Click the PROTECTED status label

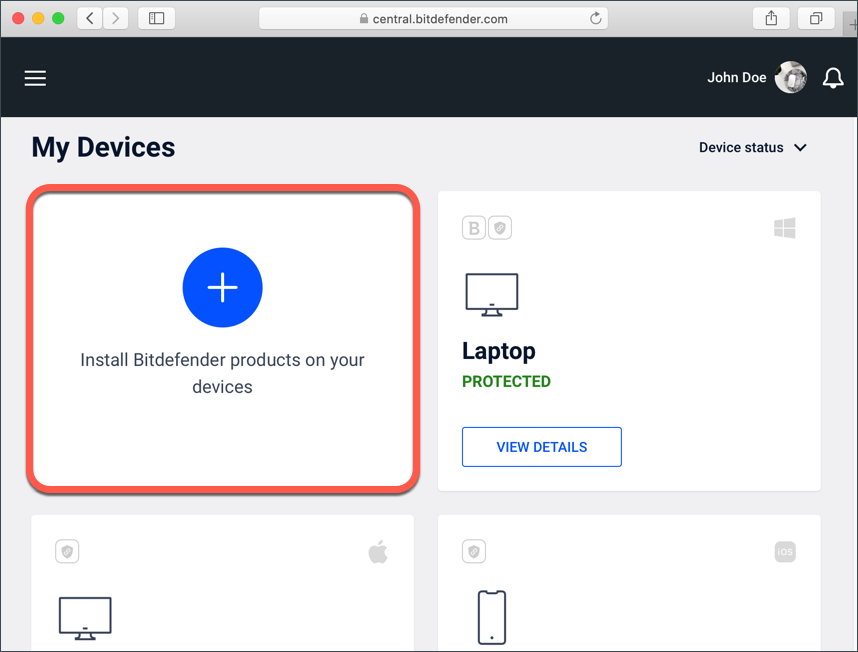506,381
